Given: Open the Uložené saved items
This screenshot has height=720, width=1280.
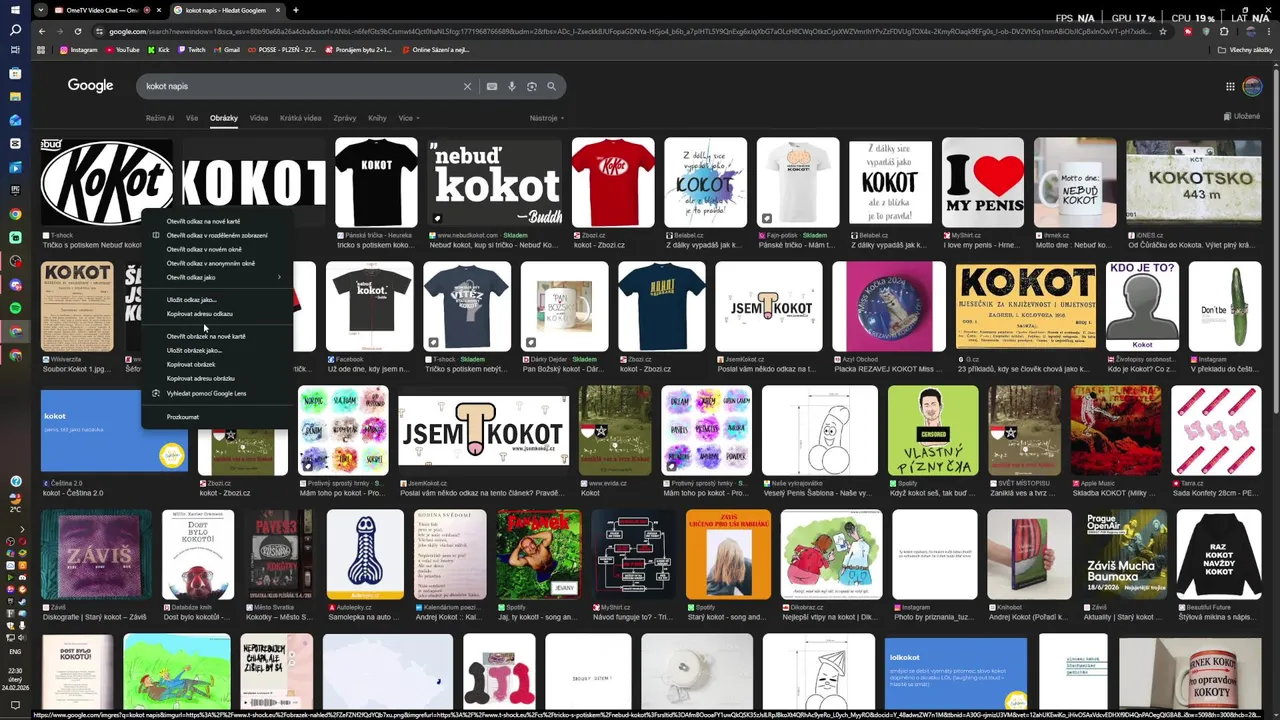Looking at the screenshot, I should (1242, 116).
